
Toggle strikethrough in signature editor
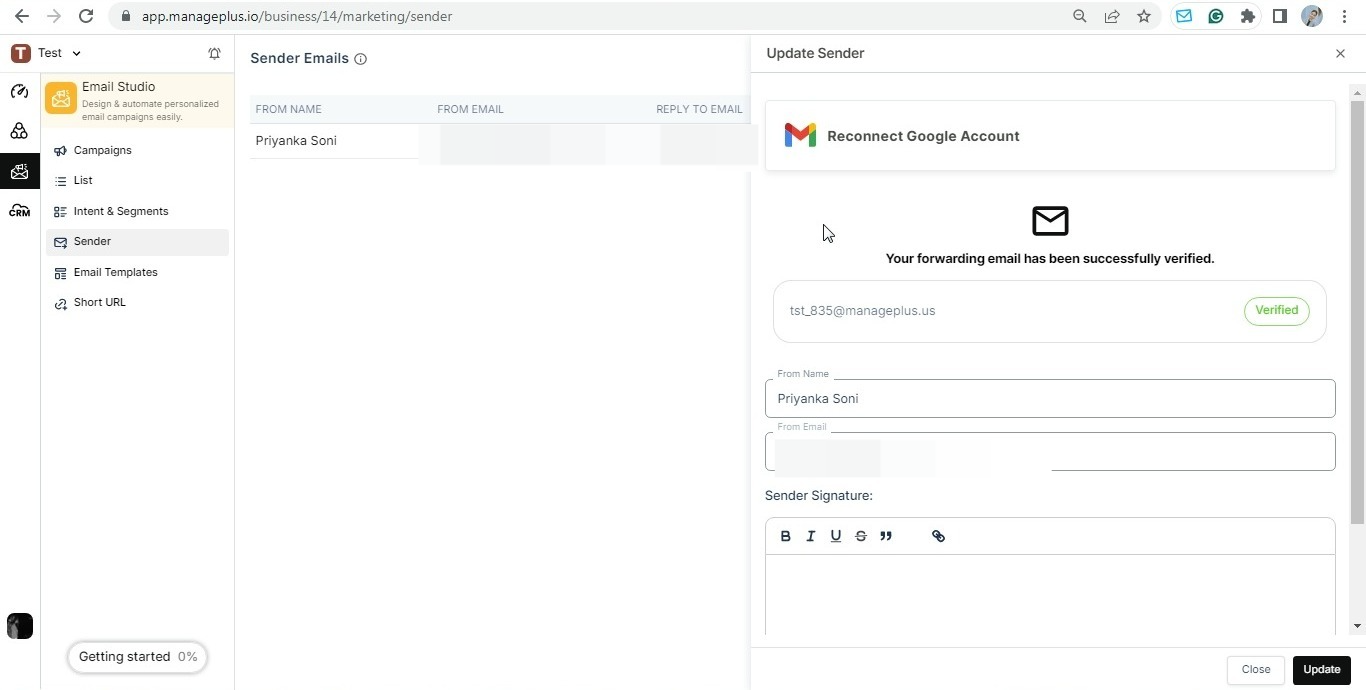pyautogui.click(x=861, y=536)
